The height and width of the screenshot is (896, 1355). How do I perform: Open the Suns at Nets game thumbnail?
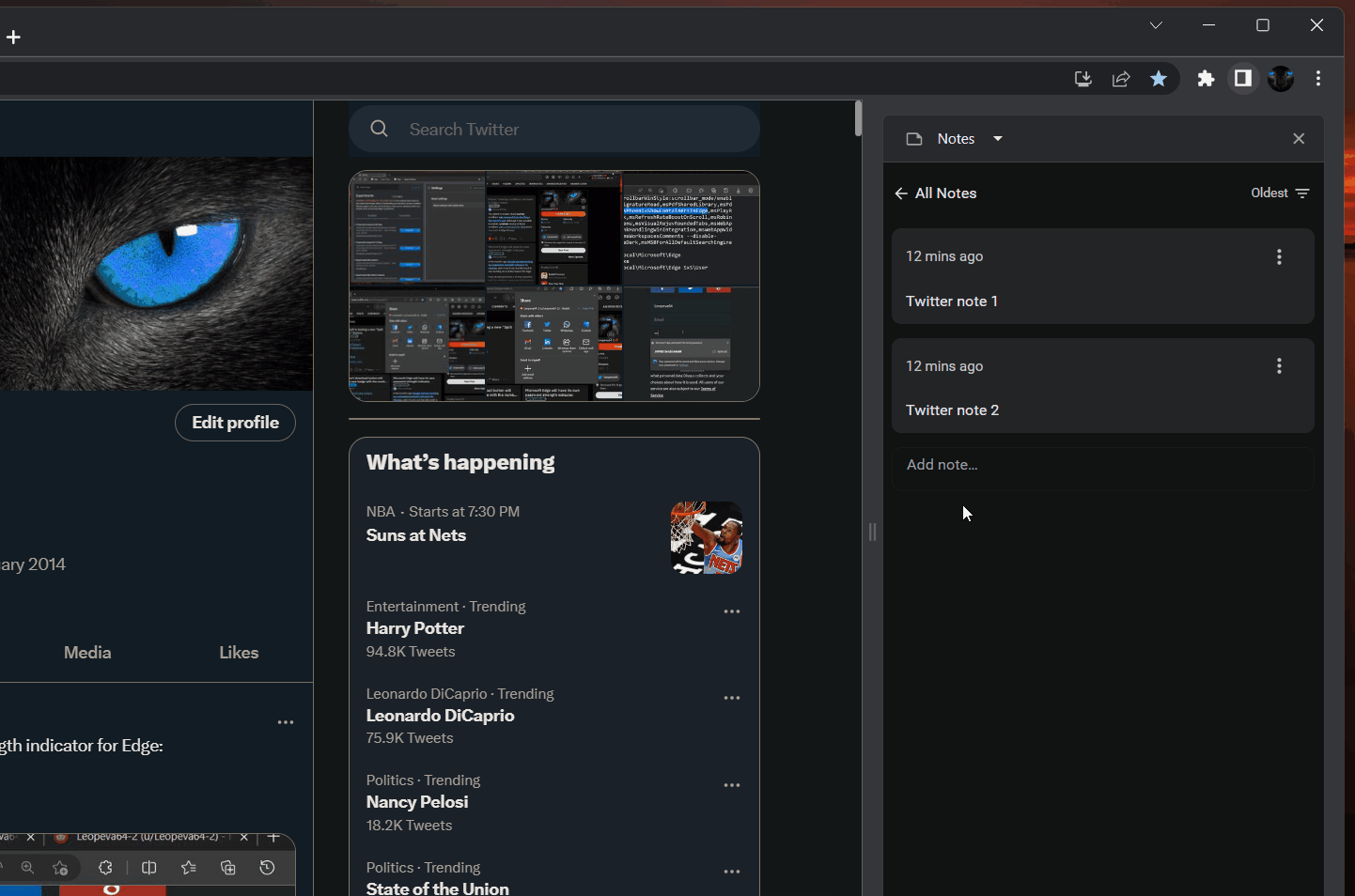click(706, 537)
